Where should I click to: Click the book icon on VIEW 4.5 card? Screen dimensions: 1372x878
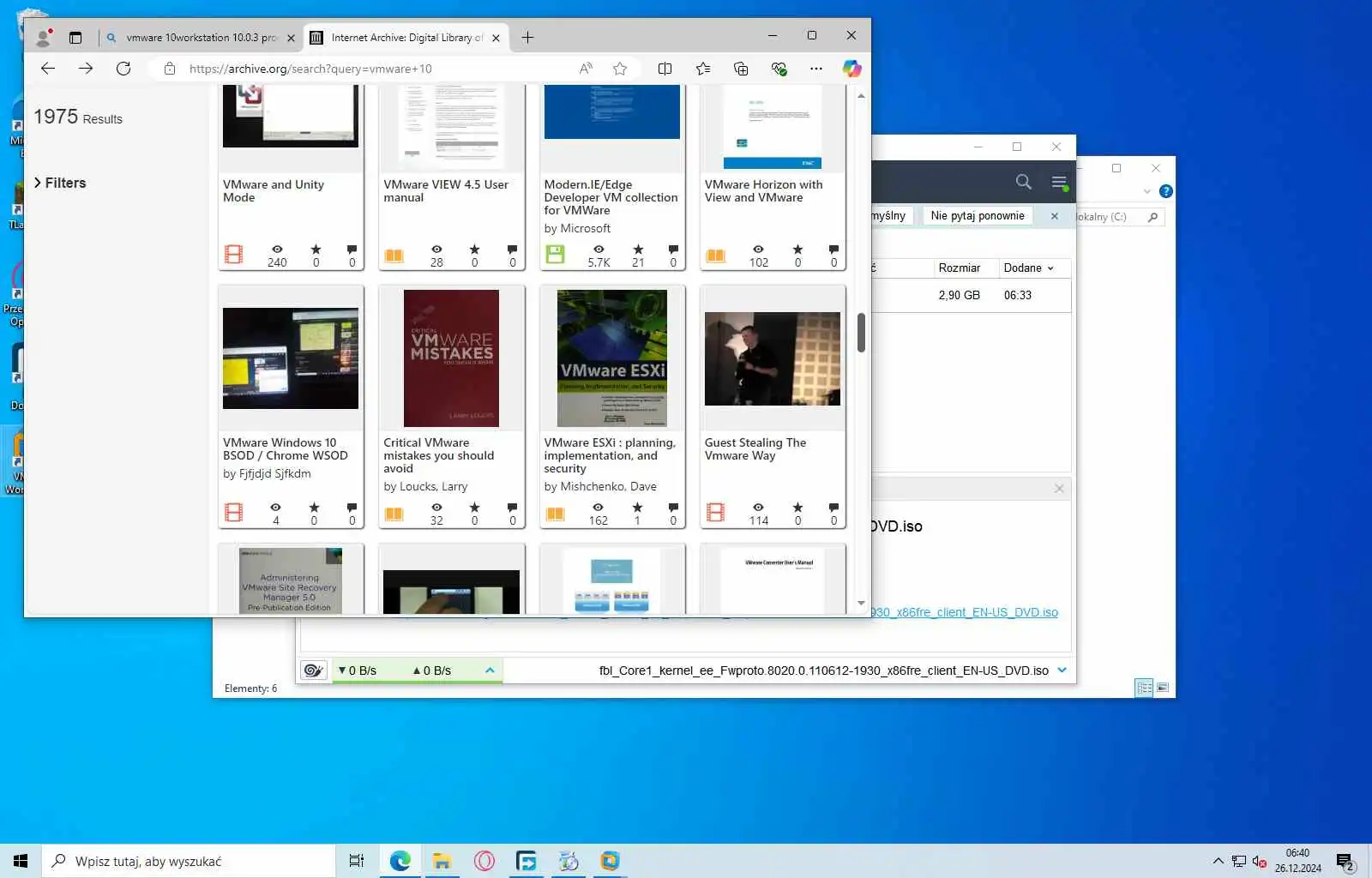point(394,255)
